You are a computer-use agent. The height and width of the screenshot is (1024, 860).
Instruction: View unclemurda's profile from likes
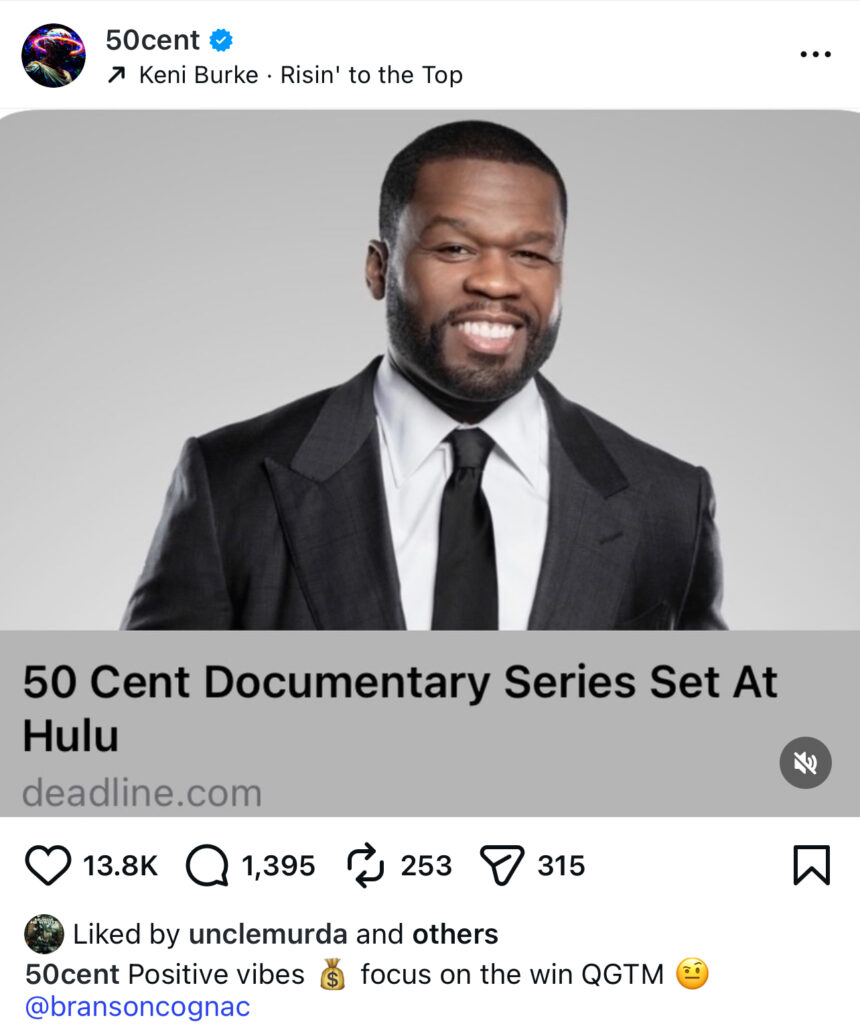(268, 934)
